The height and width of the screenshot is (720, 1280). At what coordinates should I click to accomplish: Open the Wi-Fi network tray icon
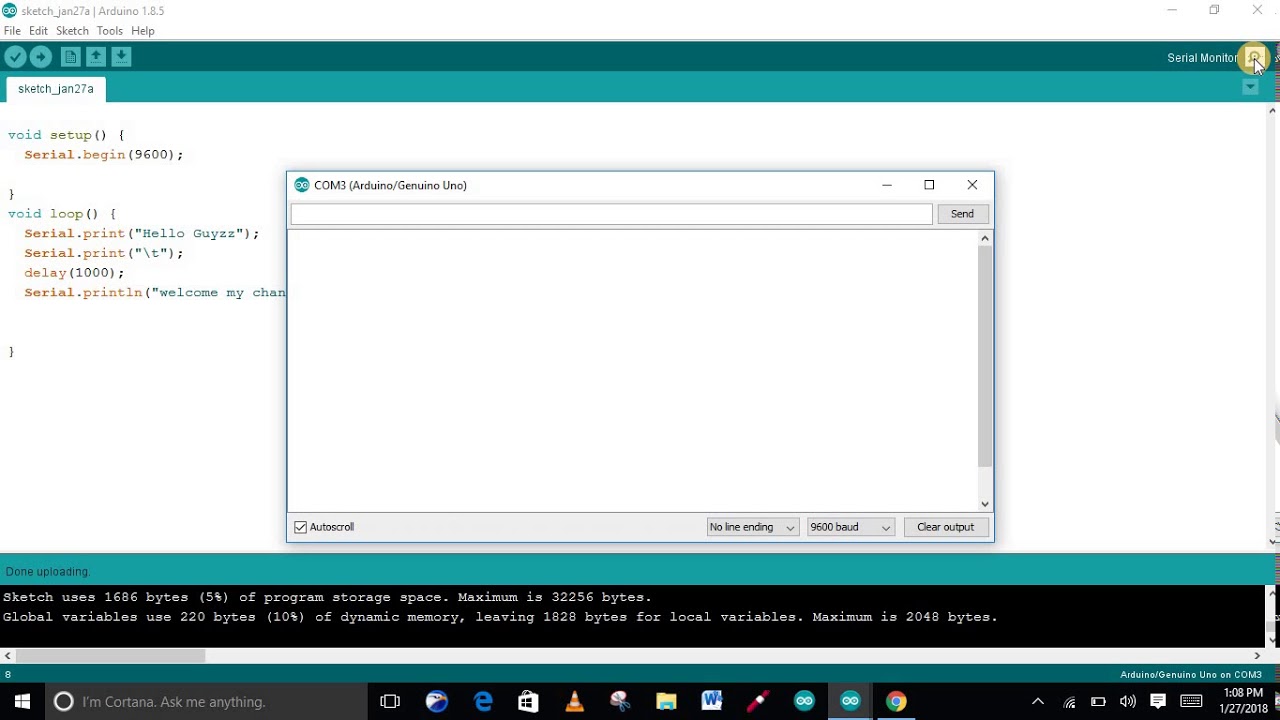[x=1069, y=701]
